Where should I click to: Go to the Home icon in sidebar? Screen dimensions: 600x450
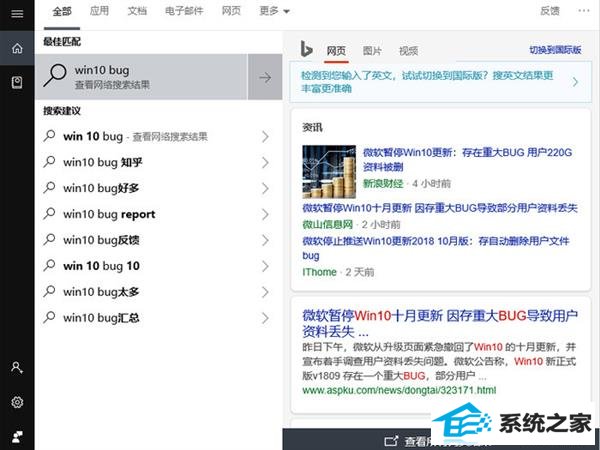(17, 48)
